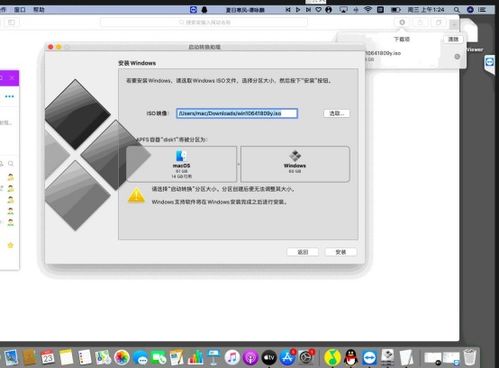Click Safari sidebar toggle icon
This screenshot has width=499, height=368.
tap(11, 22)
